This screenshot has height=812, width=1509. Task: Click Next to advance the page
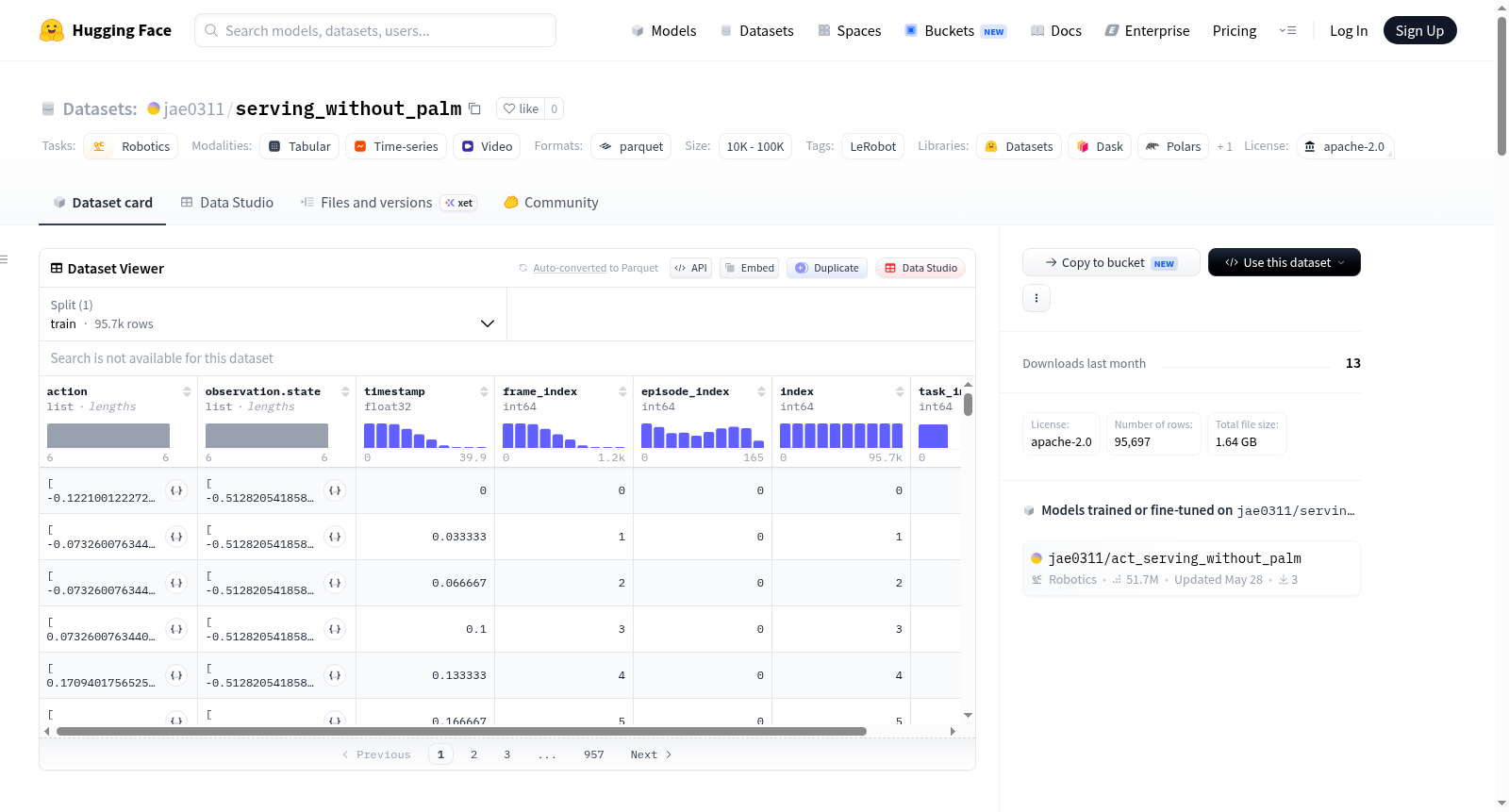(x=651, y=754)
